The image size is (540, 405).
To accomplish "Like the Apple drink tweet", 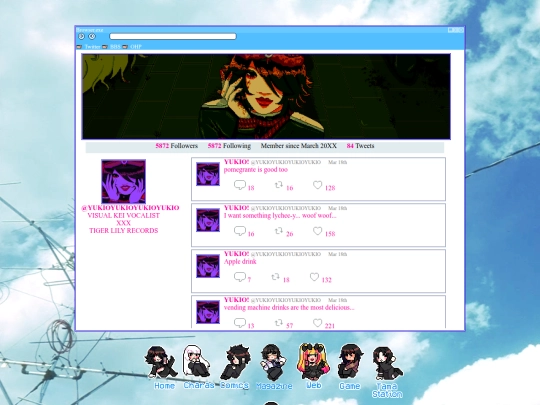I will (x=314, y=277).
